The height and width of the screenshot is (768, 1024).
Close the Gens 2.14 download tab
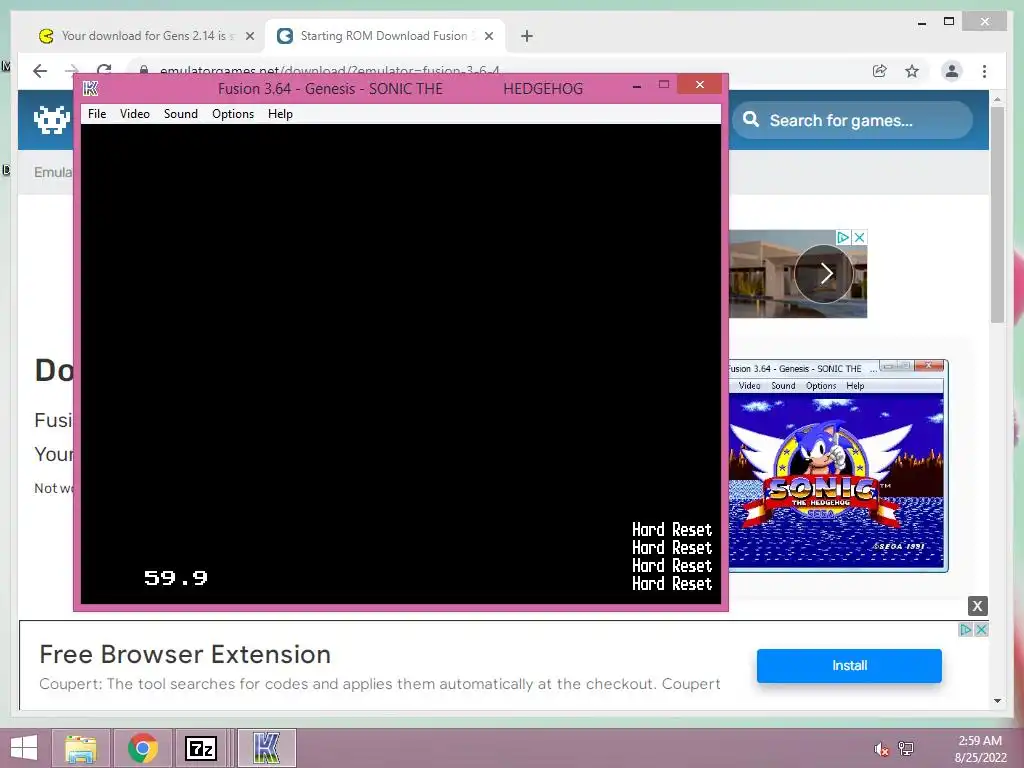(x=249, y=37)
